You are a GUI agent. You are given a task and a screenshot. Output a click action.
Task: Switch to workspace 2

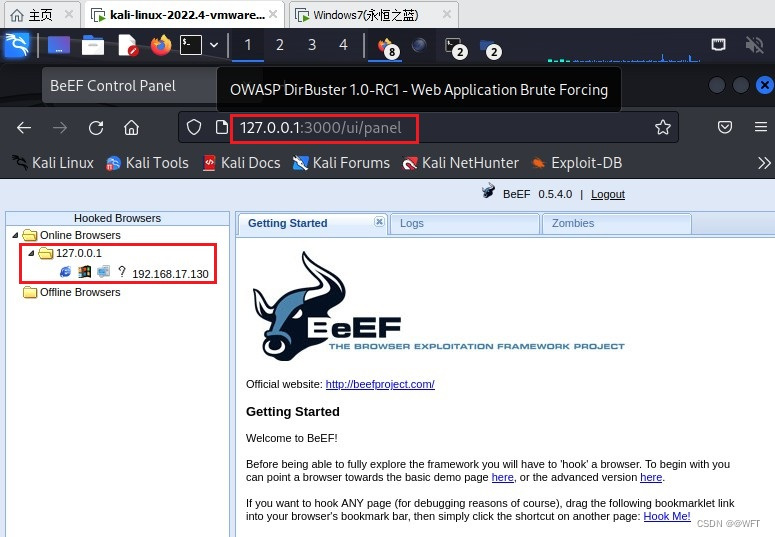tap(280, 45)
